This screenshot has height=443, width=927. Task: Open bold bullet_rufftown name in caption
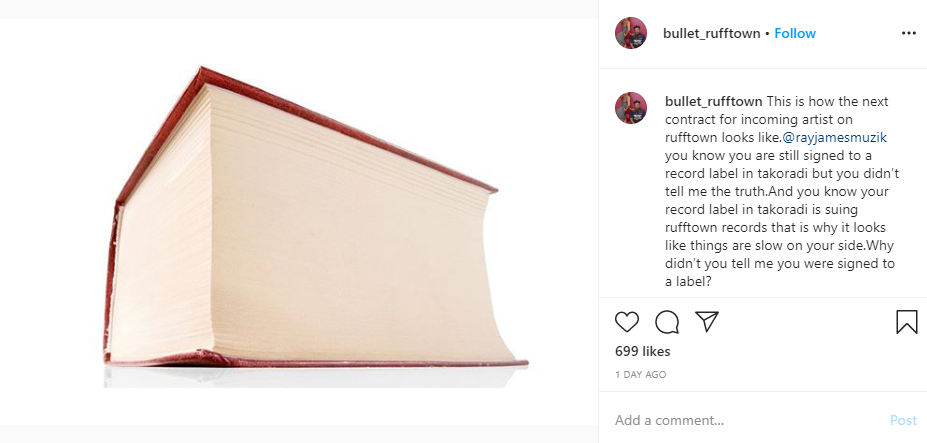tap(714, 102)
